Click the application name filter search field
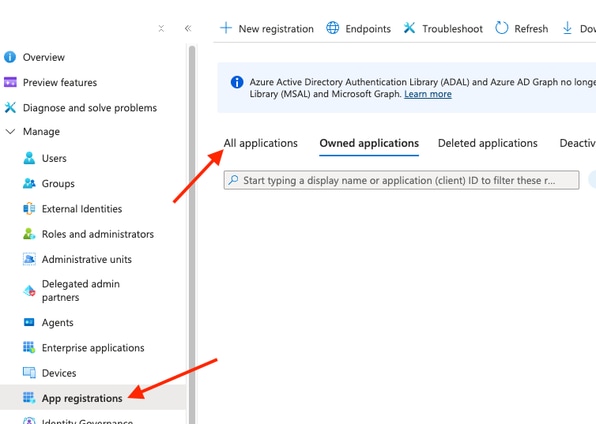The height and width of the screenshot is (424, 596). point(401,180)
